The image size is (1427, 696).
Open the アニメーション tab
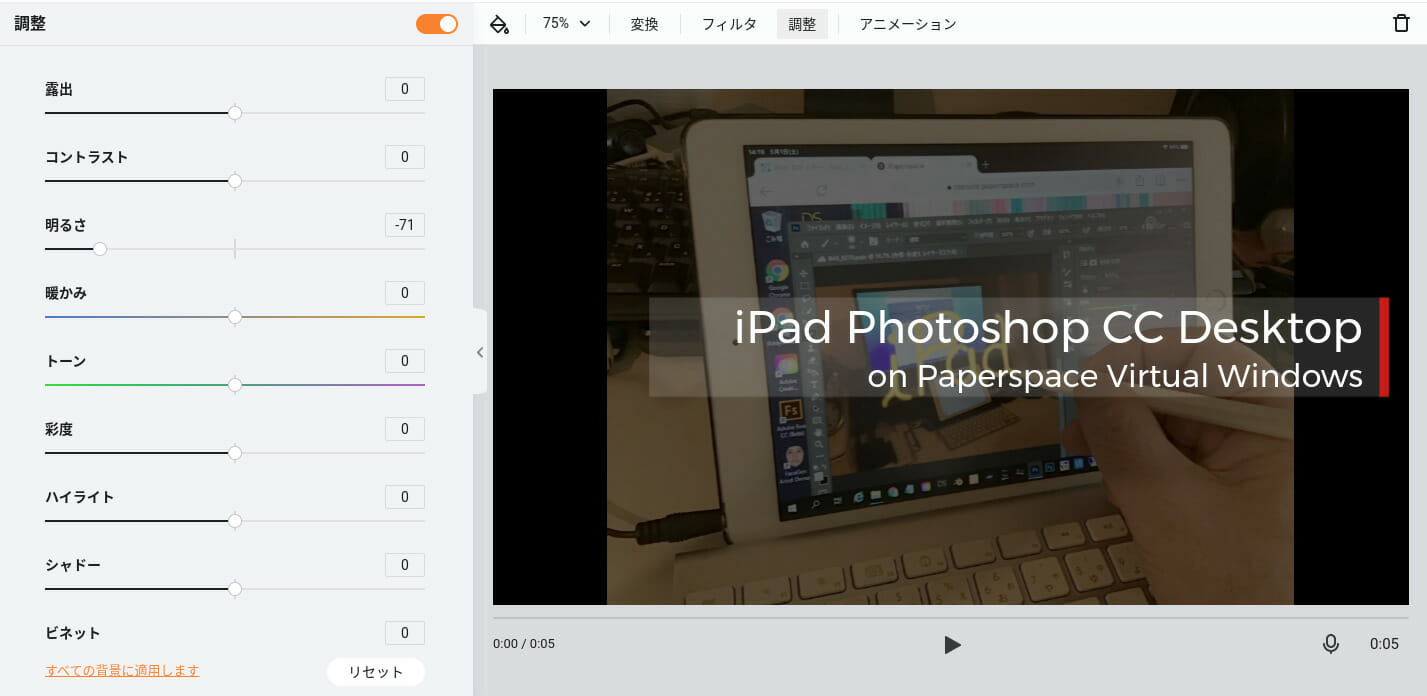[x=908, y=24]
